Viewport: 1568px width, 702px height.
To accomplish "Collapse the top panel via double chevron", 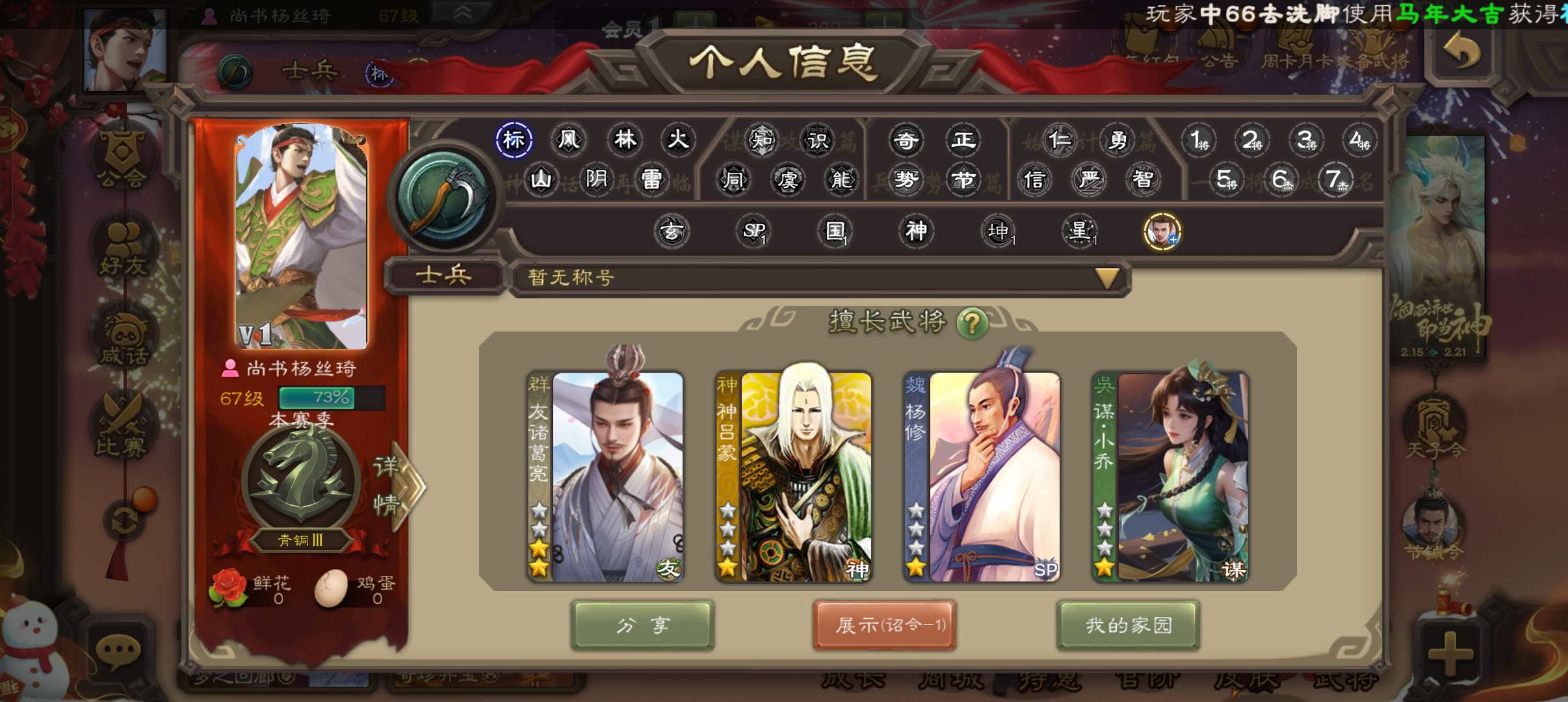I will (x=463, y=13).
